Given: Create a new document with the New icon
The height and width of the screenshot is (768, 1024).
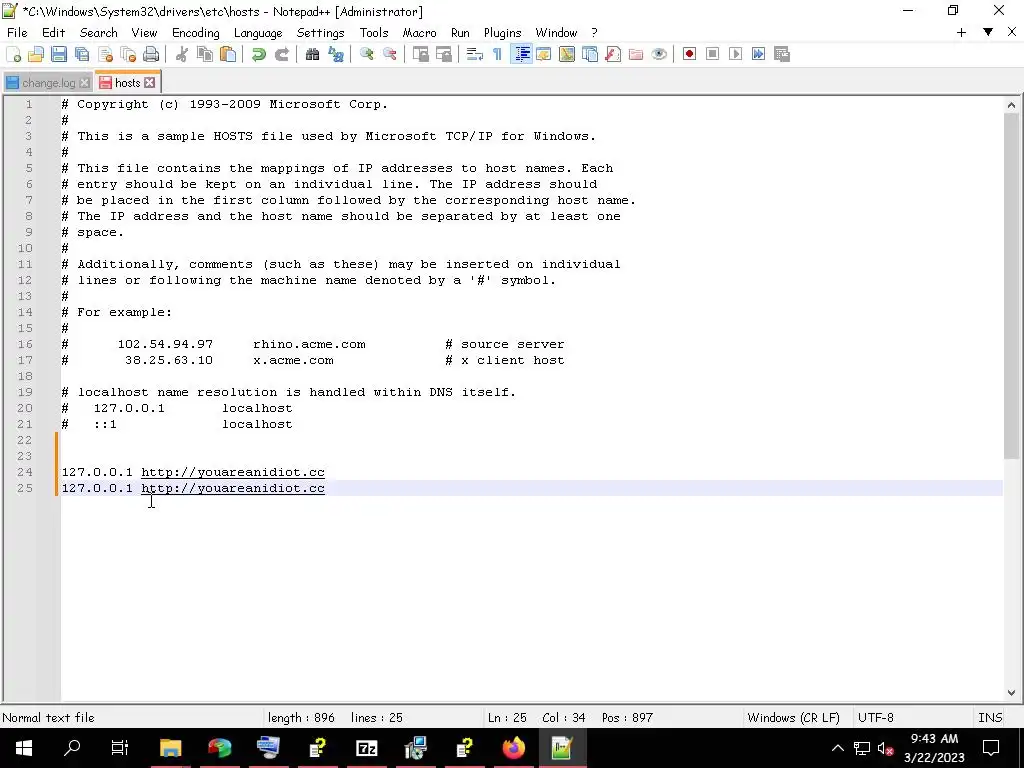Looking at the screenshot, I should pyautogui.click(x=13, y=54).
